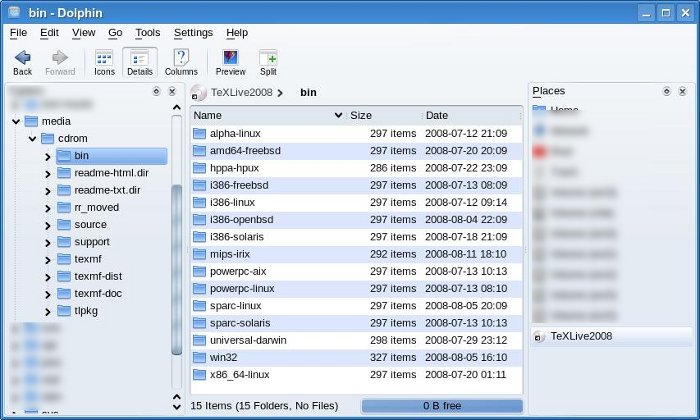Select the source folder in tree
The width and height of the screenshot is (700, 420).
click(x=82, y=225)
